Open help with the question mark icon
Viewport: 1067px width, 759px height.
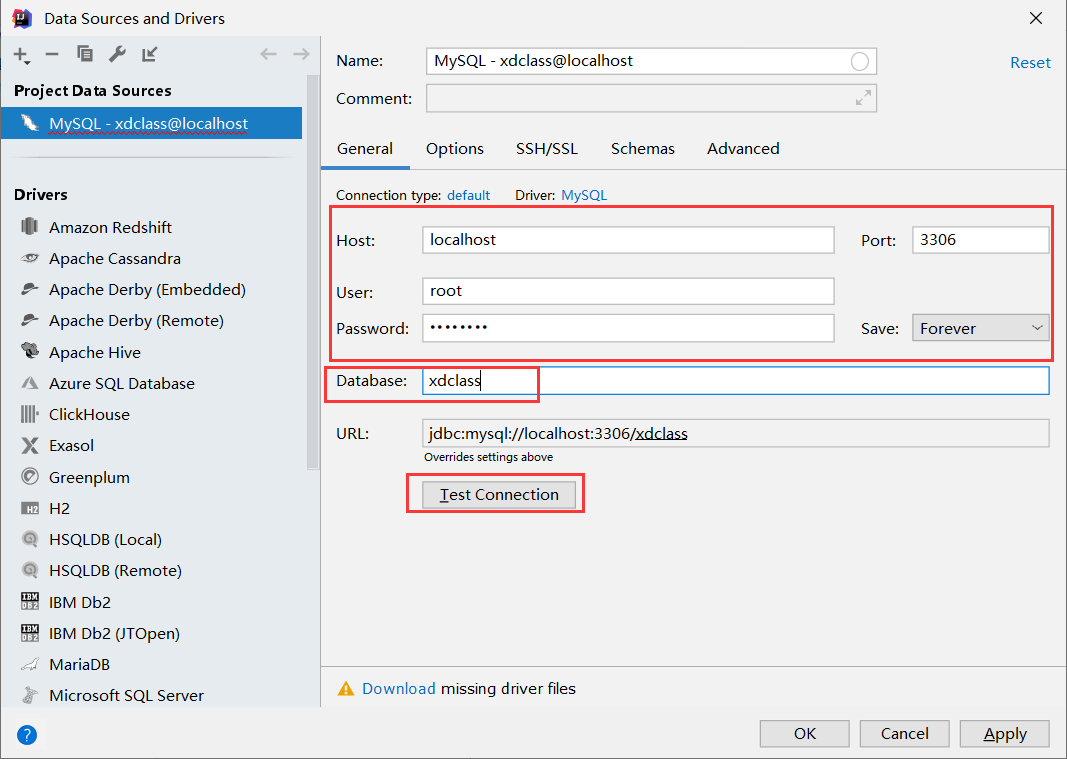click(x=27, y=734)
